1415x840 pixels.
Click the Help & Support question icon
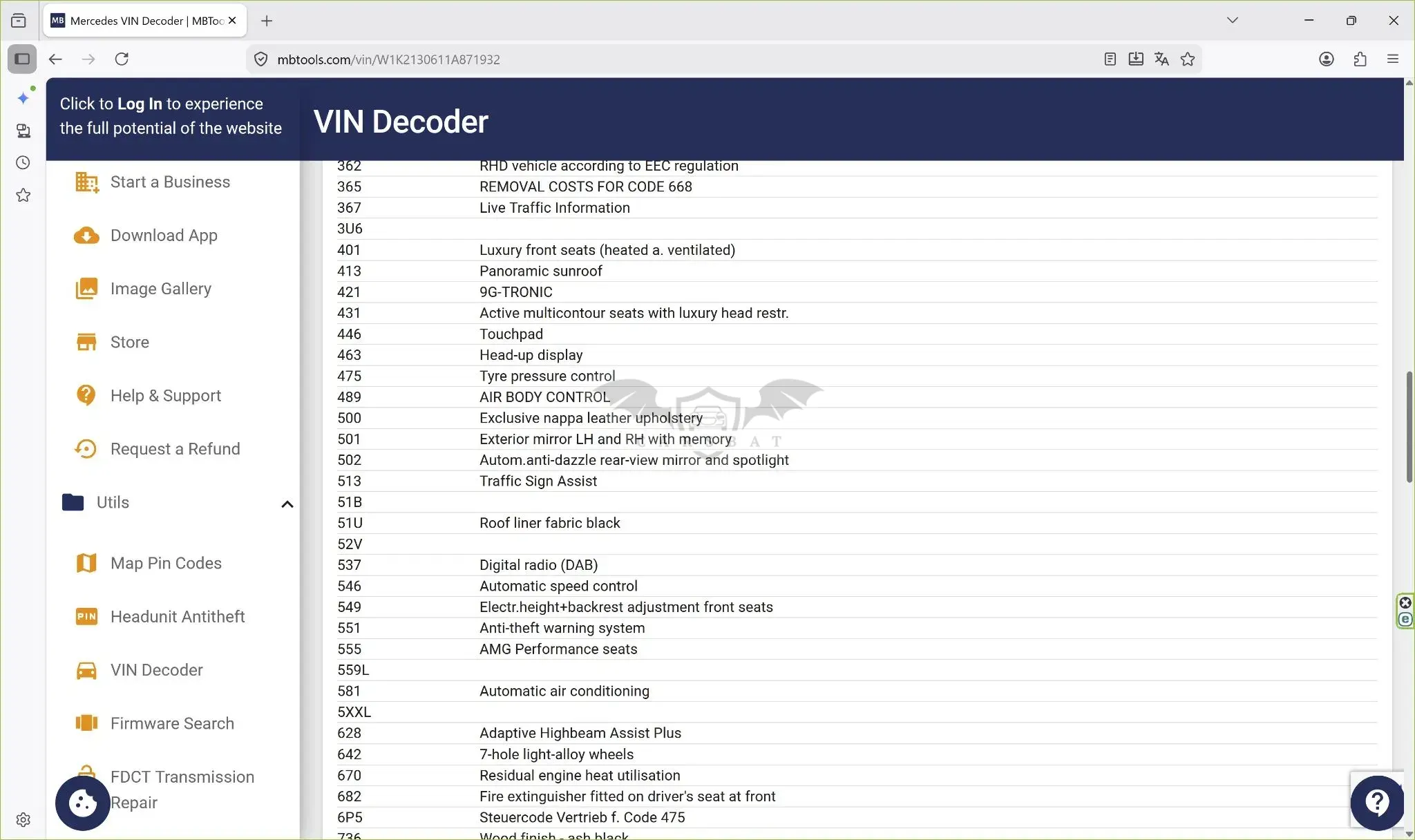coord(86,395)
